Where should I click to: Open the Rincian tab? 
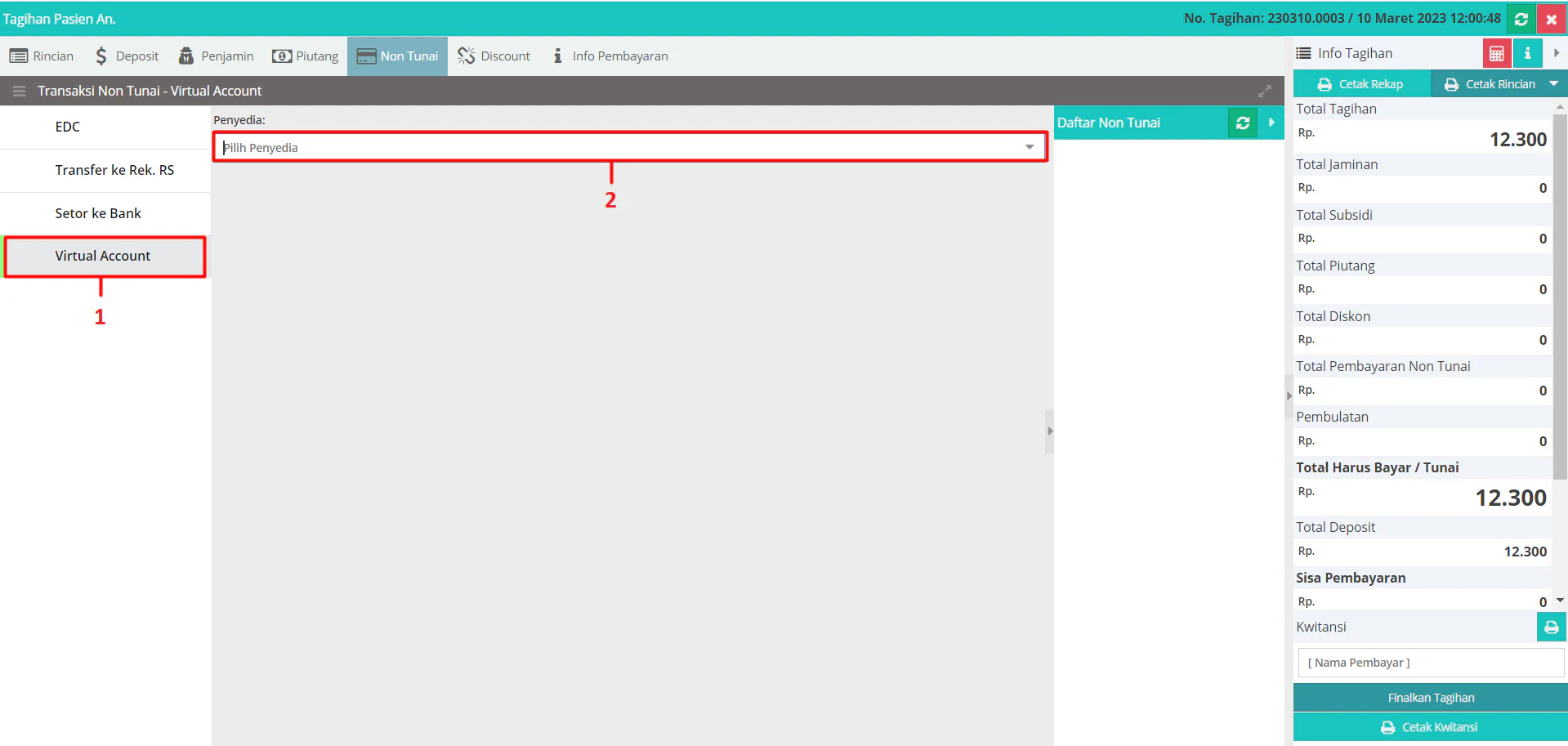point(42,56)
